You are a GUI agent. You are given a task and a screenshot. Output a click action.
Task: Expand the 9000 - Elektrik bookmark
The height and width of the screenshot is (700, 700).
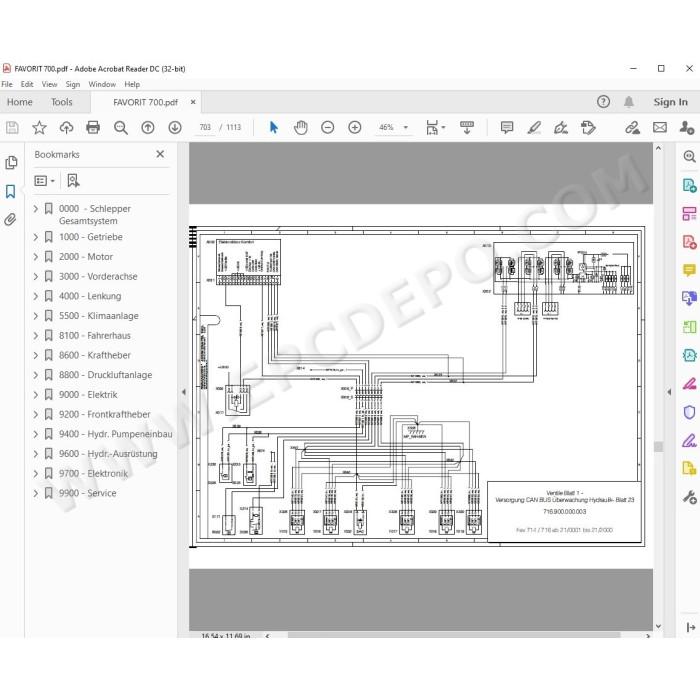[36, 395]
